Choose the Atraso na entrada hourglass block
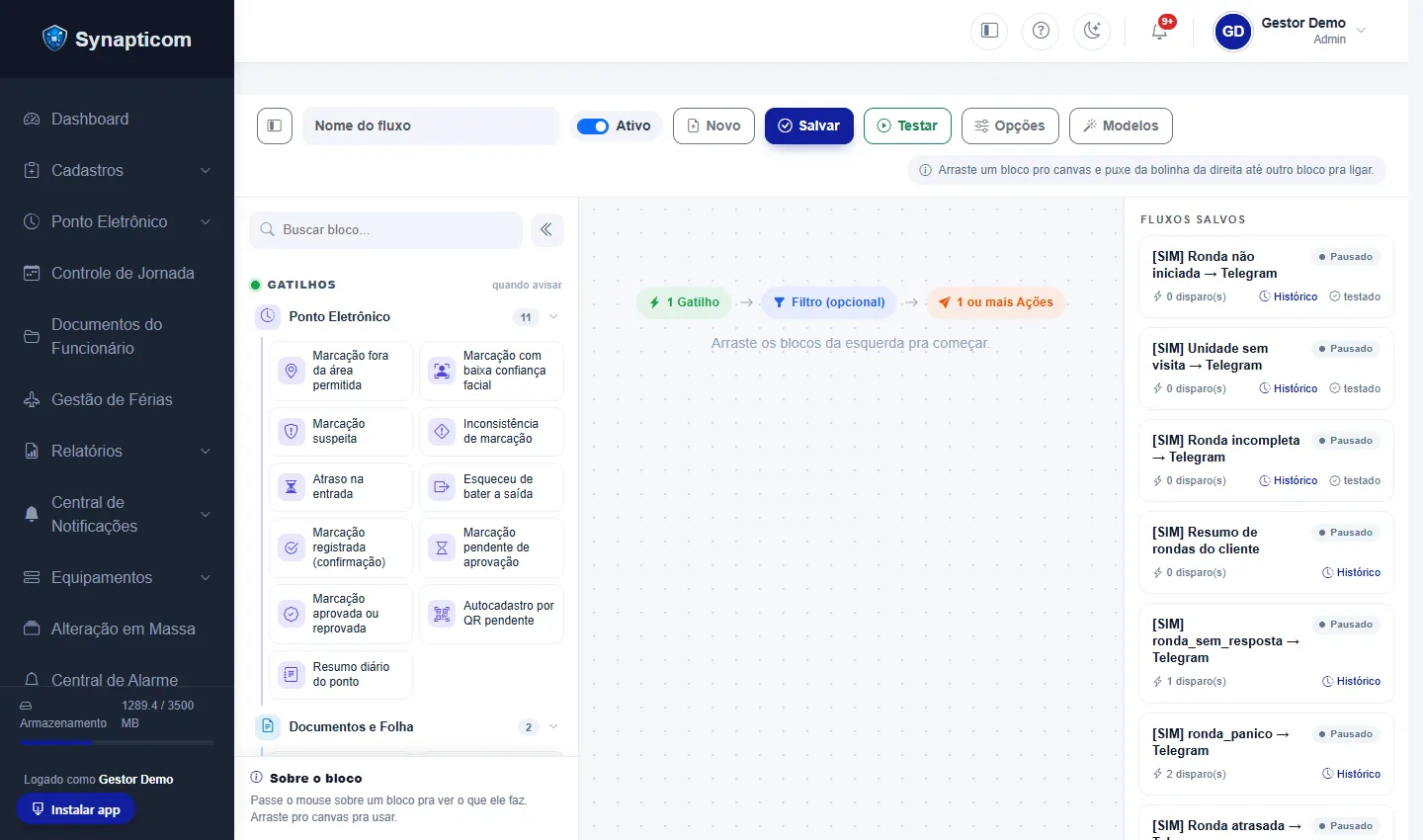This screenshot has width=1423, height=840. (341, 486)
